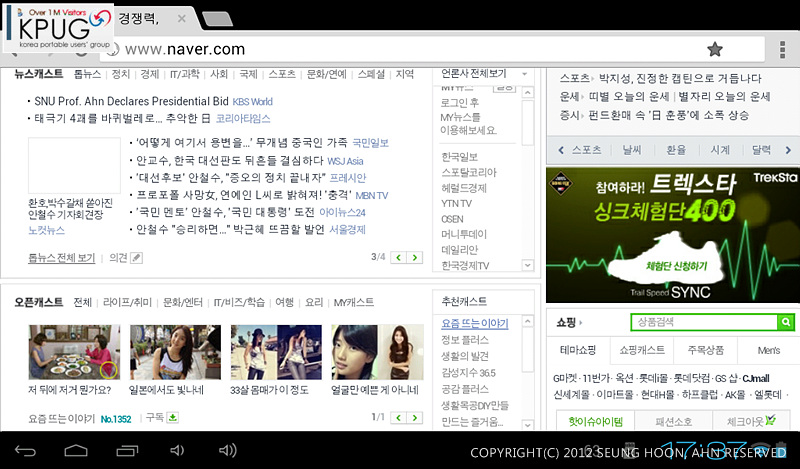This screenshot has width=800, height=469.
Task: Select 스포츠 news tab
Action: (282, 74)
